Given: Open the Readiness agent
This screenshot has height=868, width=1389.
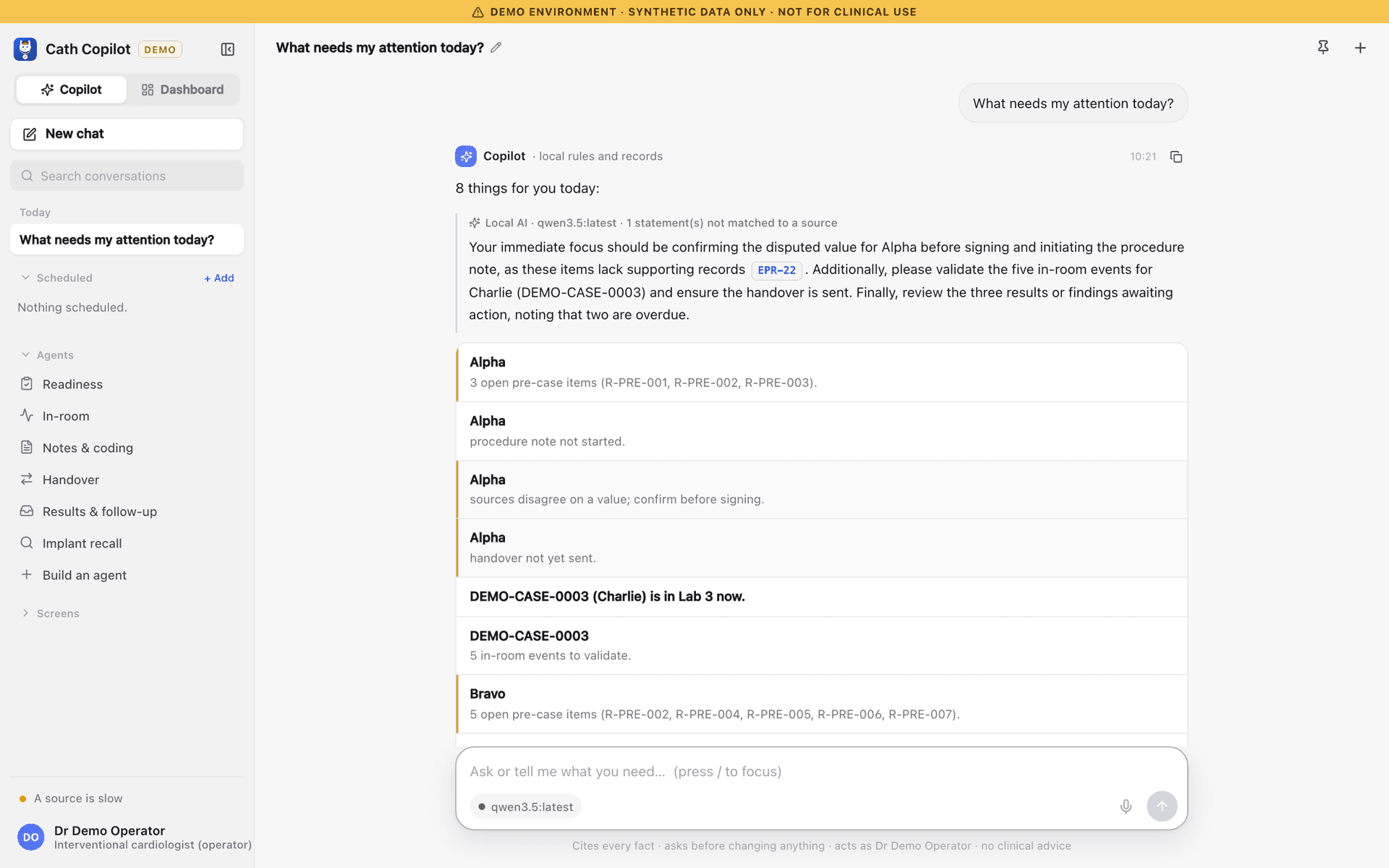Looking at the screenshot, I should (x=127, y=384).
